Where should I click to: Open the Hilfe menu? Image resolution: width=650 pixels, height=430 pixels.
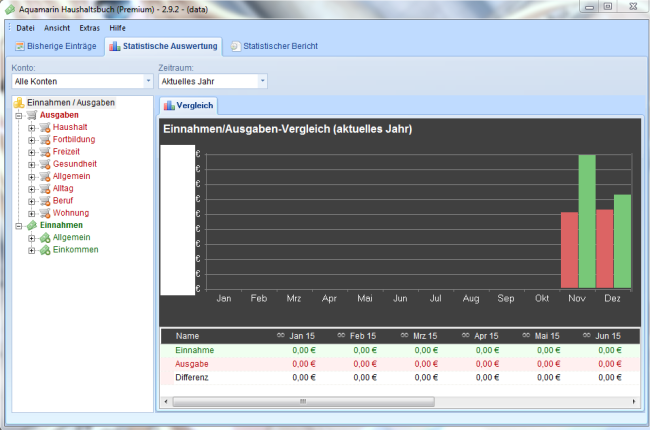tap(117, 28)
